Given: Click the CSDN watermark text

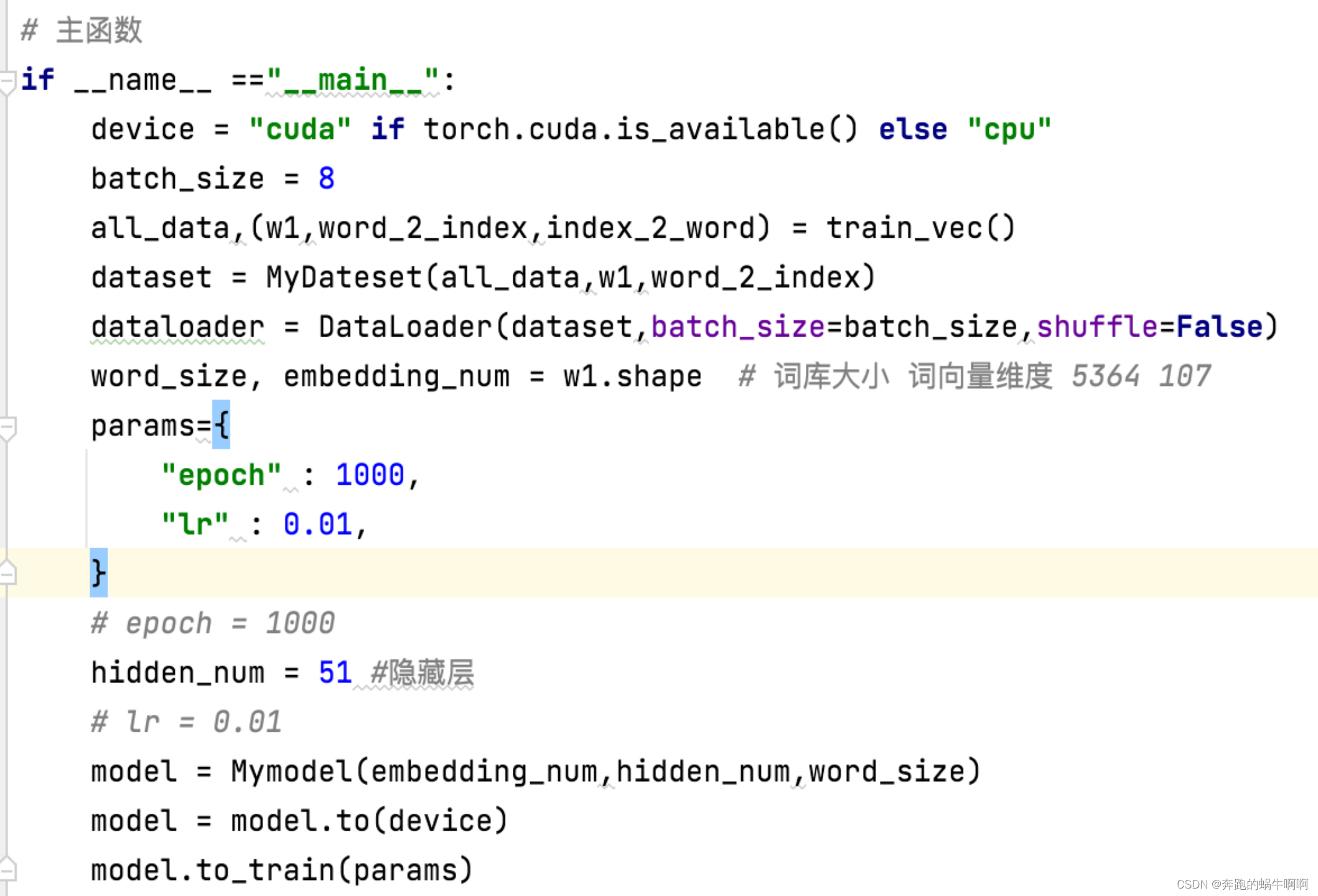Looking at the screenshot, I should pos(1241,884).
